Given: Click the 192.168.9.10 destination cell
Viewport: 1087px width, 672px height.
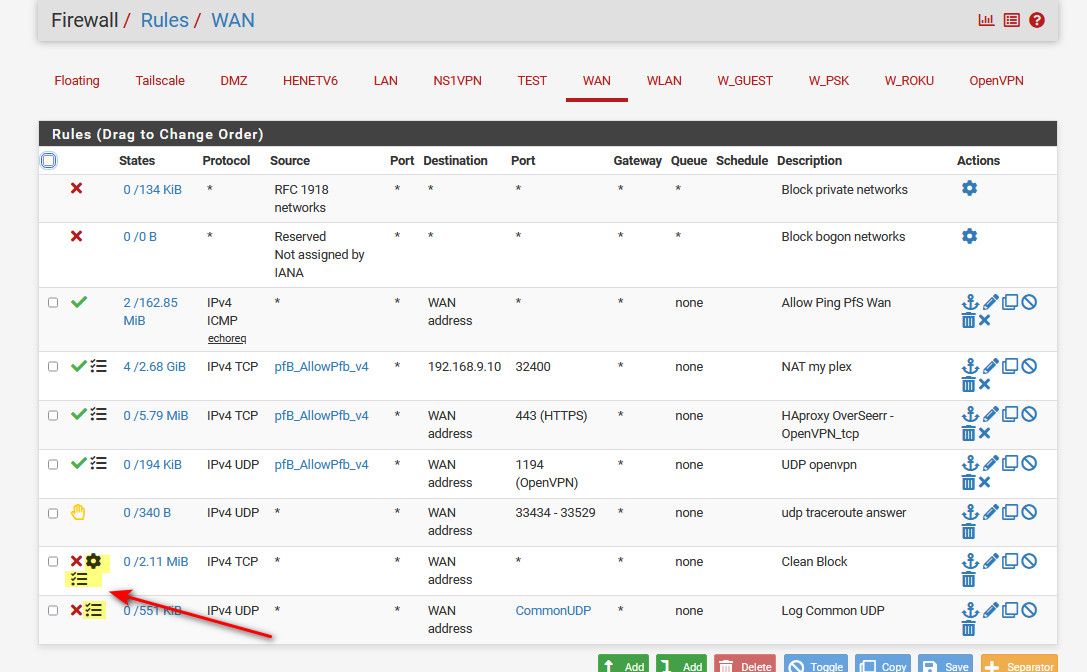Looking at the screenshot, I should click(464, 366).
